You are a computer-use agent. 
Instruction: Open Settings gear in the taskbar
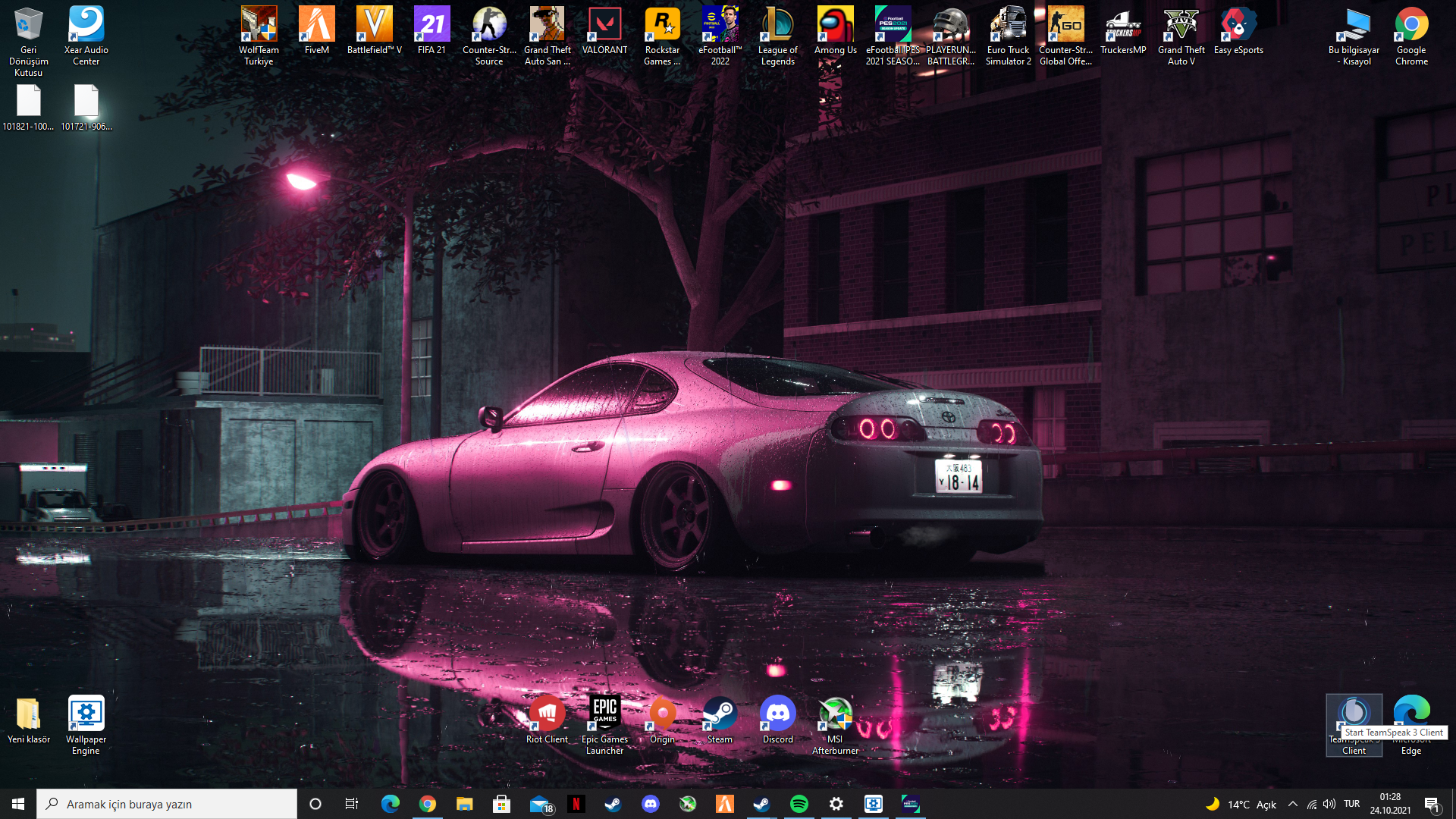[x=836, y=804]
